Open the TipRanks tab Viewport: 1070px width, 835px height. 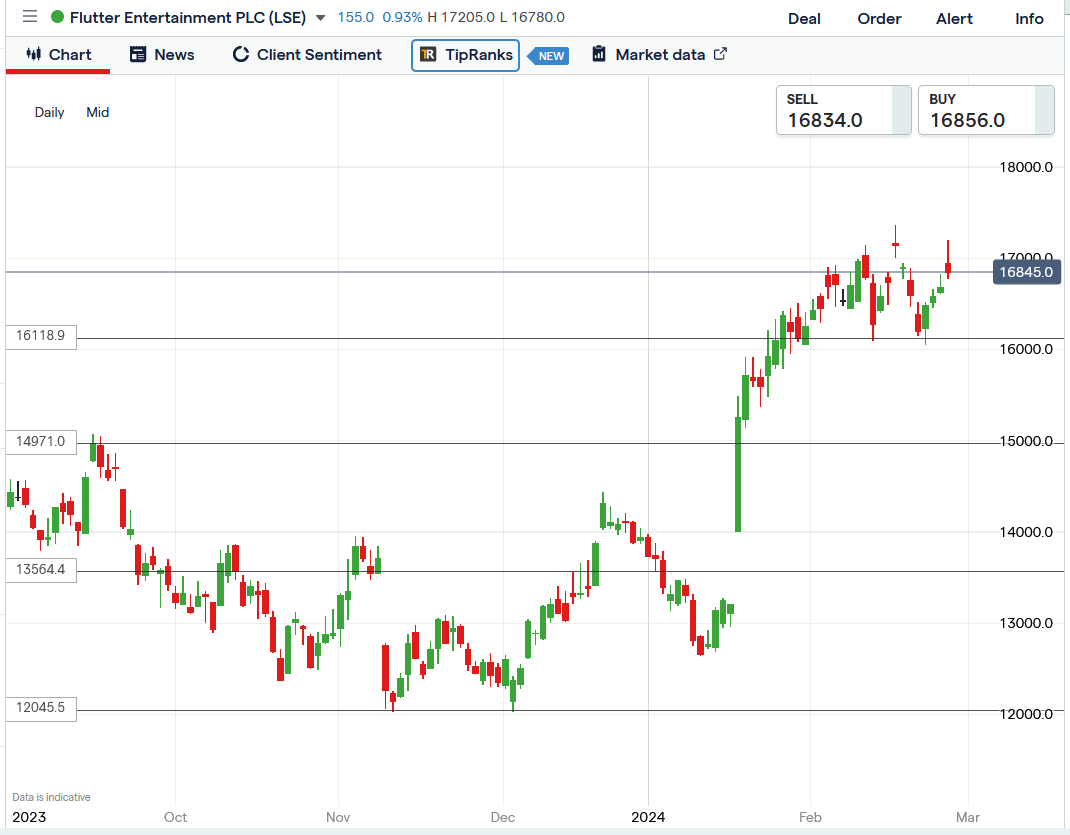pos(465,55)
